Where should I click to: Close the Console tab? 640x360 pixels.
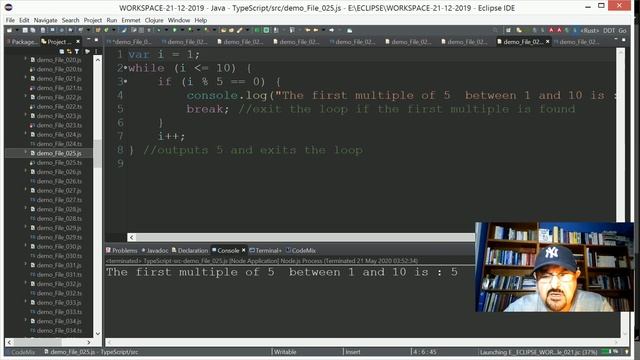point(244,250)
